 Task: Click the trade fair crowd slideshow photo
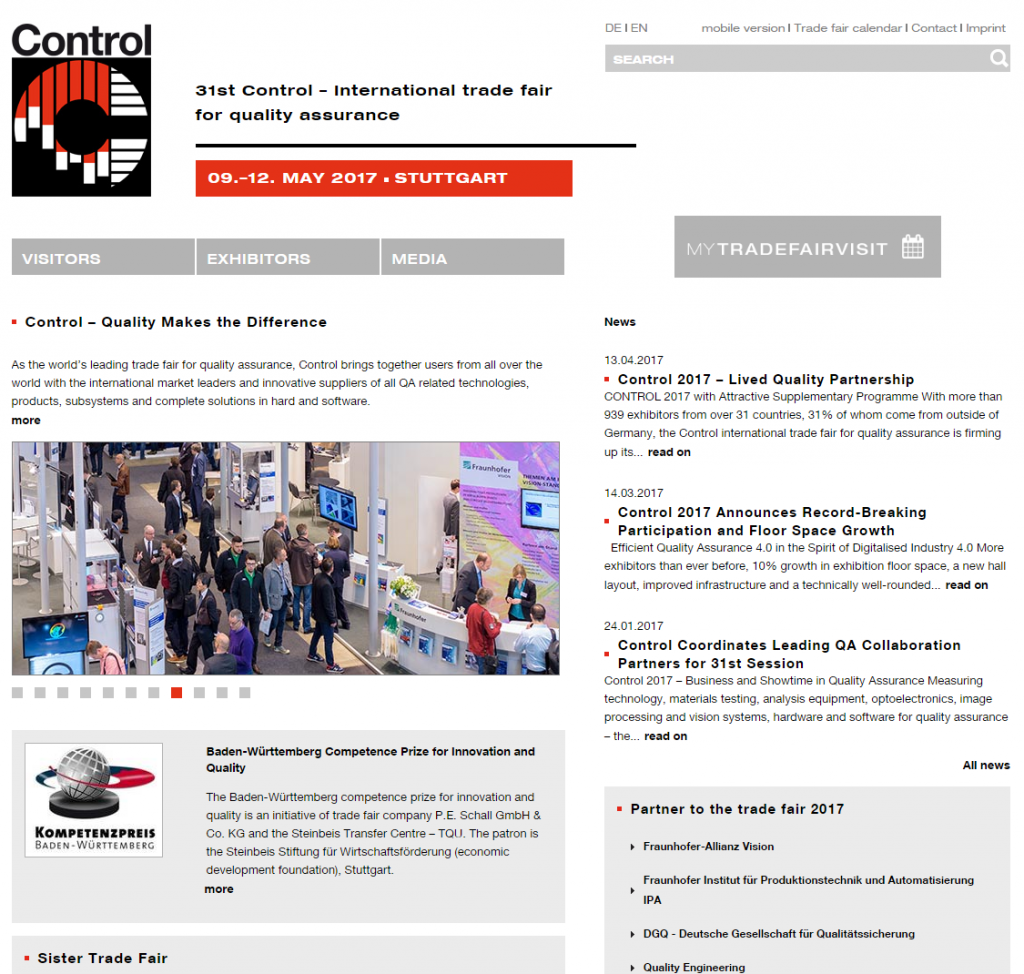(x=285, y=559)
